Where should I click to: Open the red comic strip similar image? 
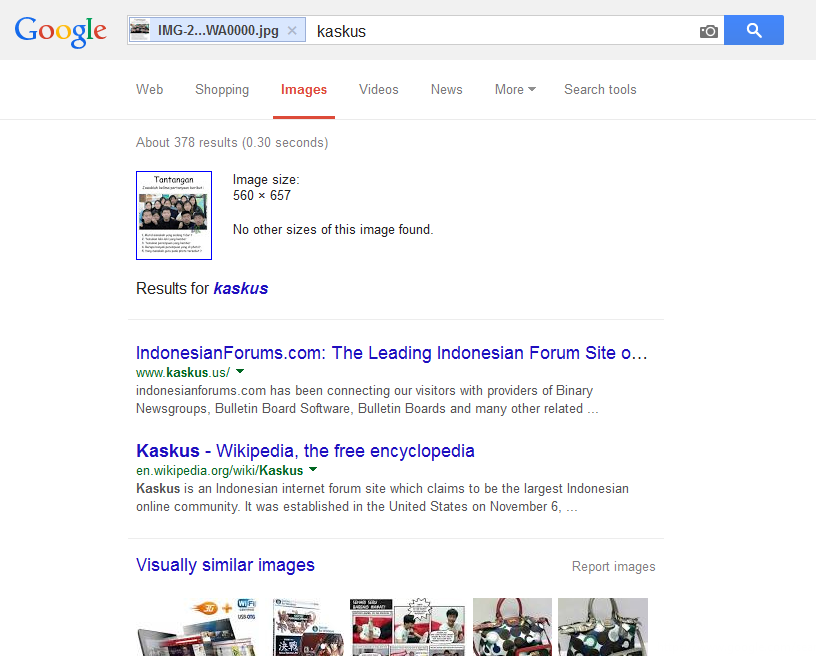coord(407,627)
